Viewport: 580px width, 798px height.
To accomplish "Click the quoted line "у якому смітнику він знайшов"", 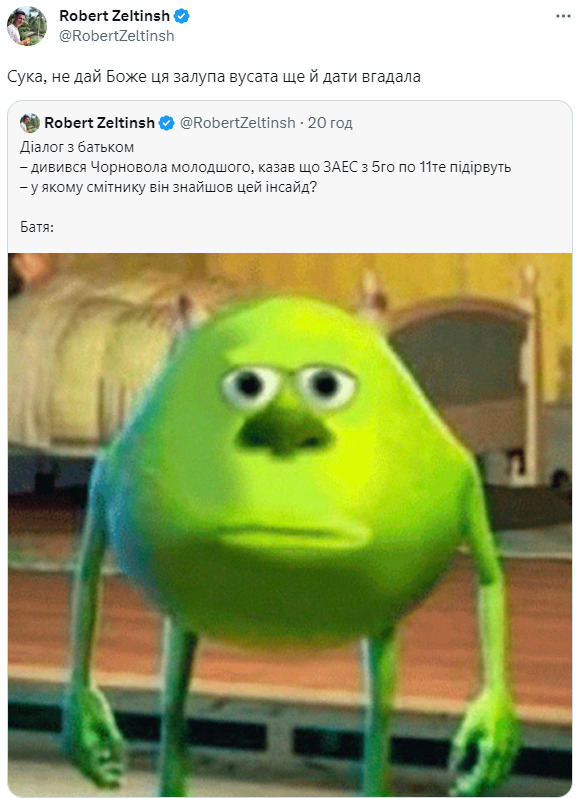I will [168, 187].
